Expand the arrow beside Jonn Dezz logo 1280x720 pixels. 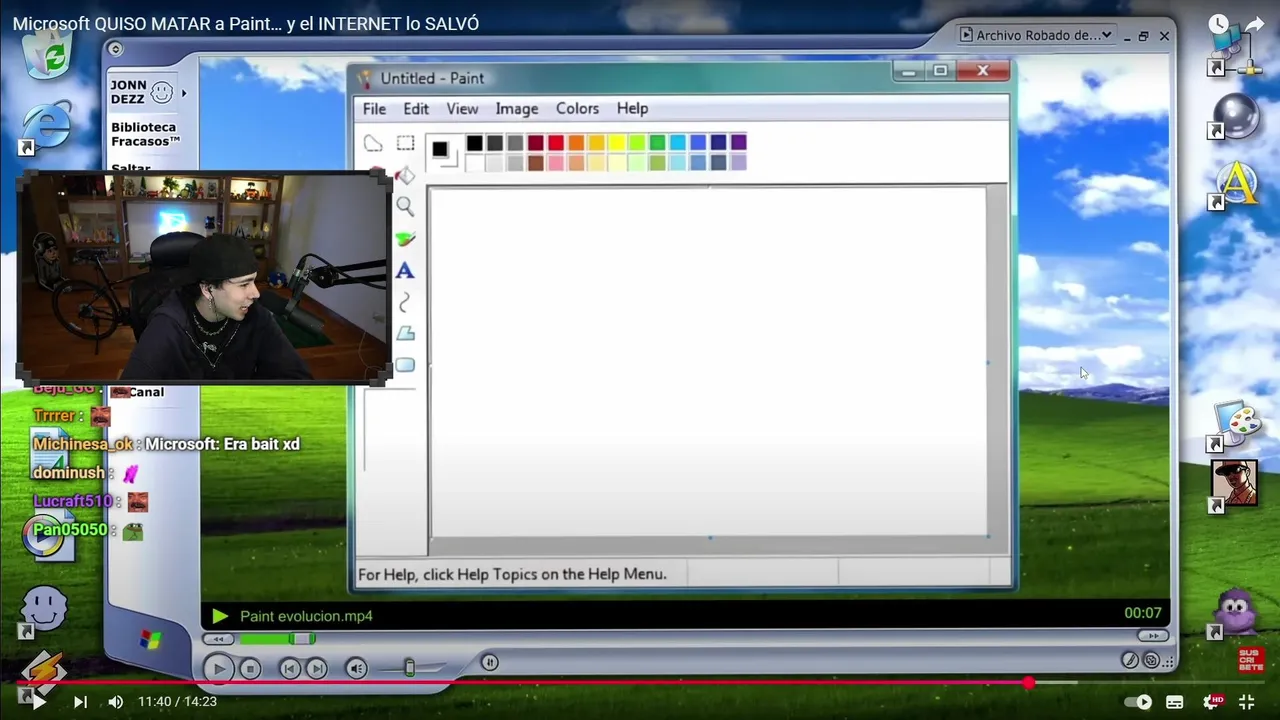(x=183, y=93)
